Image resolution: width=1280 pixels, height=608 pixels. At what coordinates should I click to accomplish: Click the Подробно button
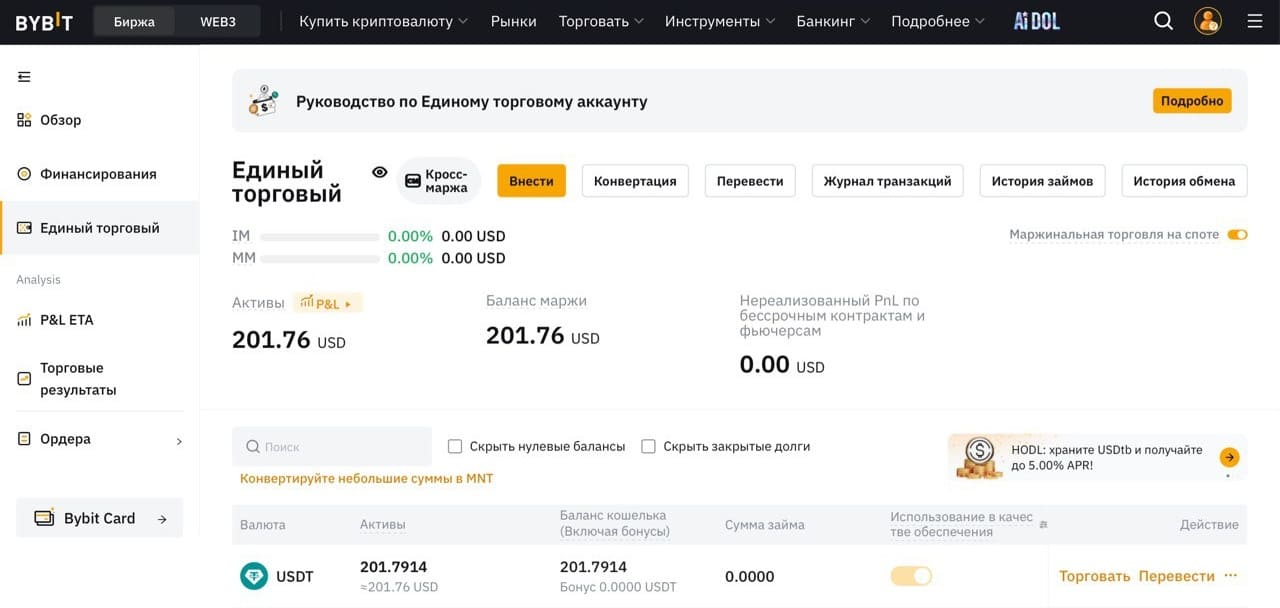point(1192,101)
